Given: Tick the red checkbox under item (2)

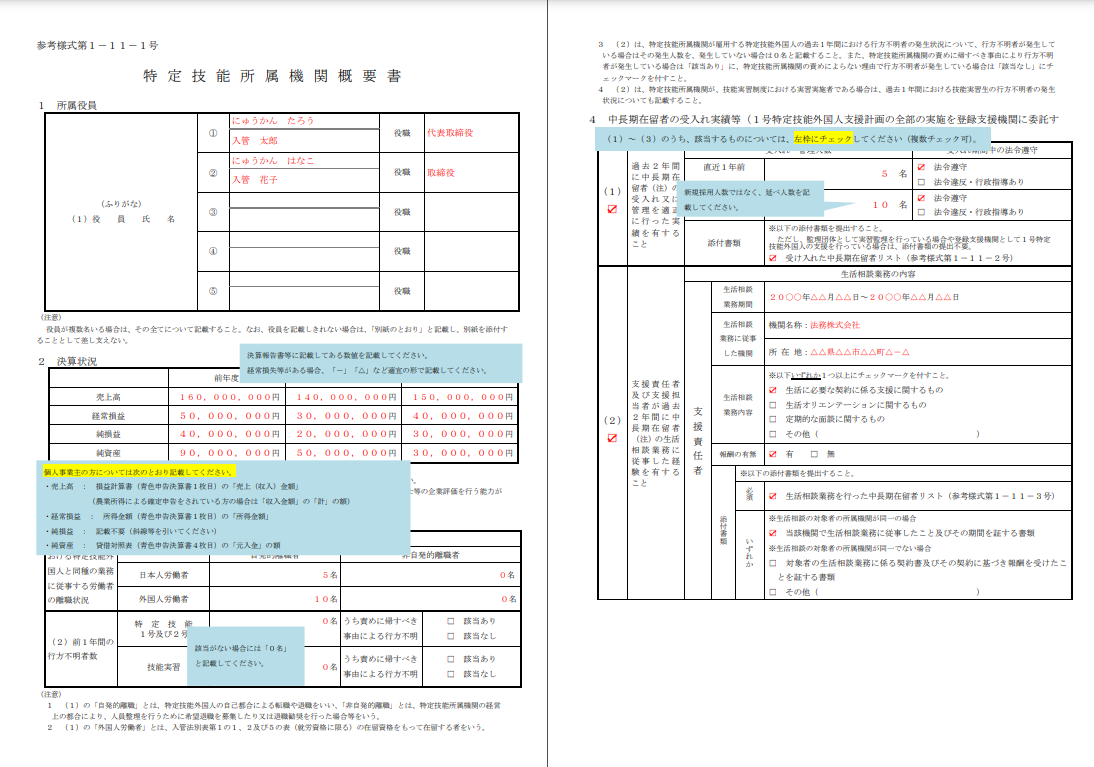Looking at the screenshot, I should (612, 438).
